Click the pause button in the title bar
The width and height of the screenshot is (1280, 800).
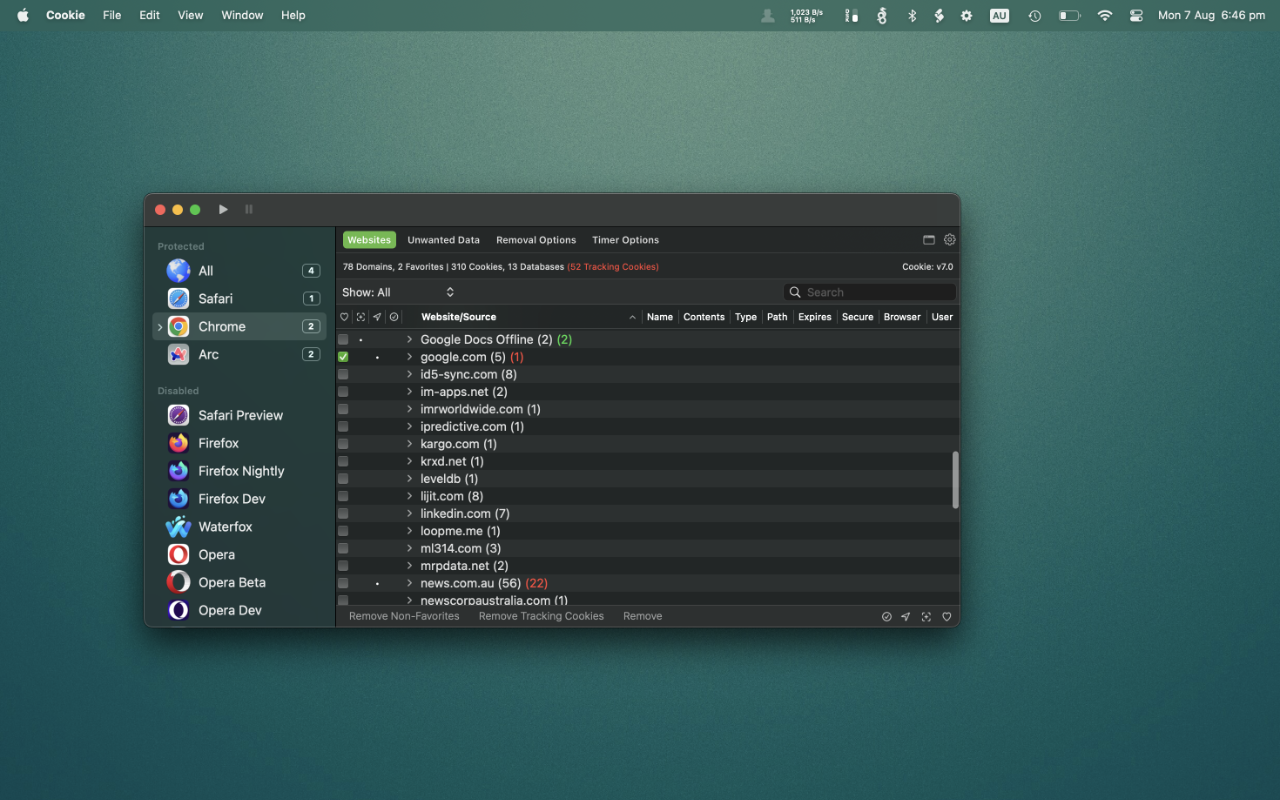249,210
